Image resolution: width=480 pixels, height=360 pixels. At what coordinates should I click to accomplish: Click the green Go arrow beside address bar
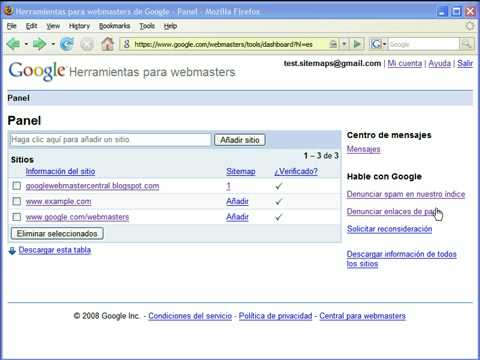(357, 44)
